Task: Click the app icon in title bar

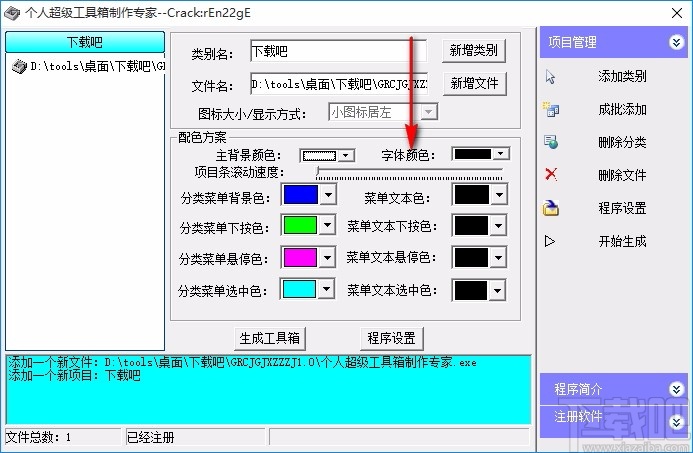Action: tap(12, 13)
